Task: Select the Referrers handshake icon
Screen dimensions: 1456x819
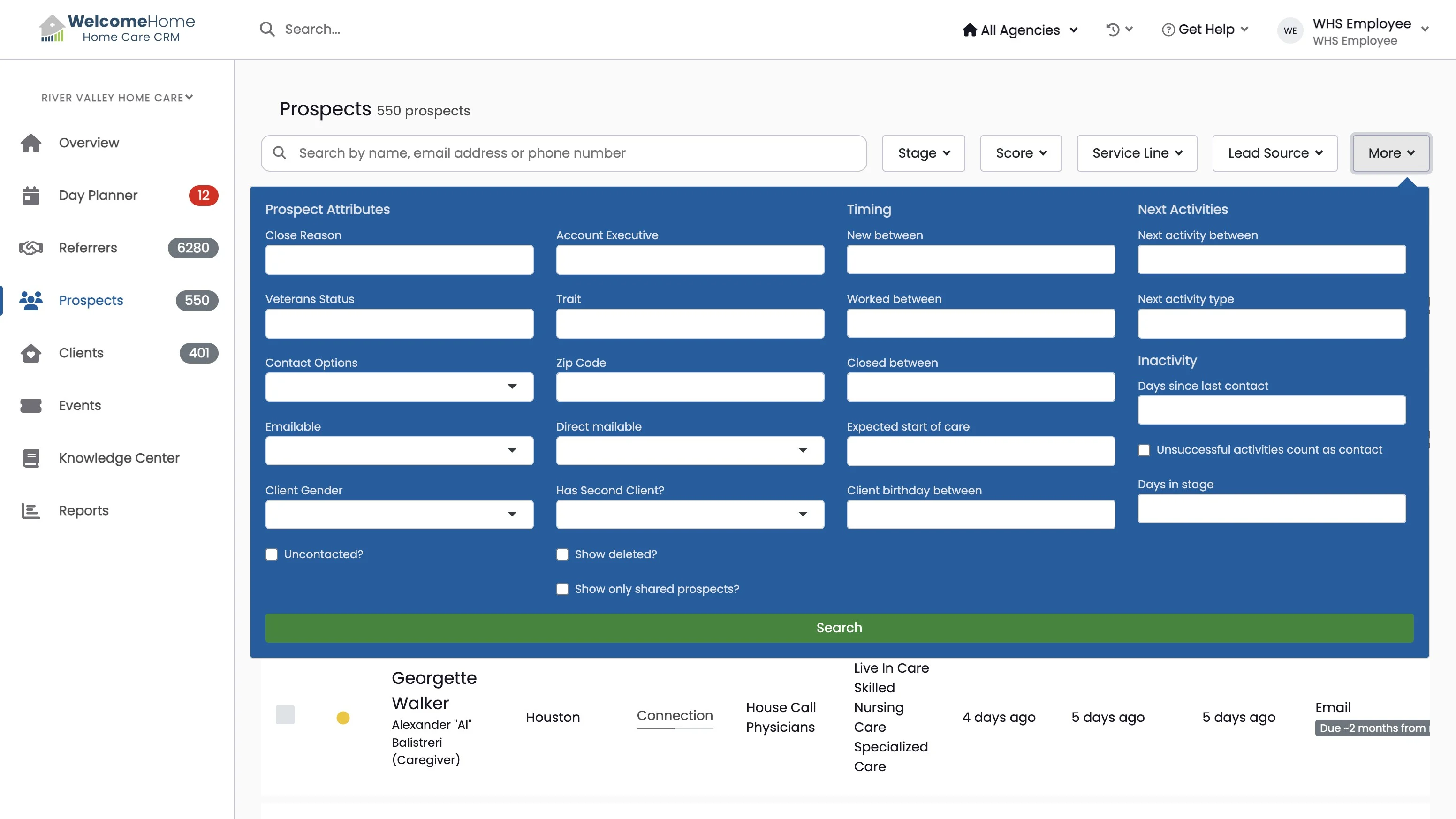Action: [30, 248]
